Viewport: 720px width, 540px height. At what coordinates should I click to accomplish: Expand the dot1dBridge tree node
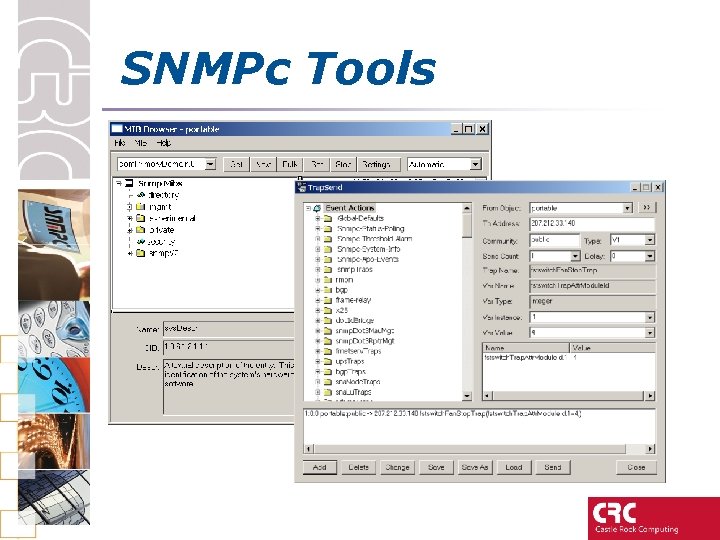click(317, 321)
